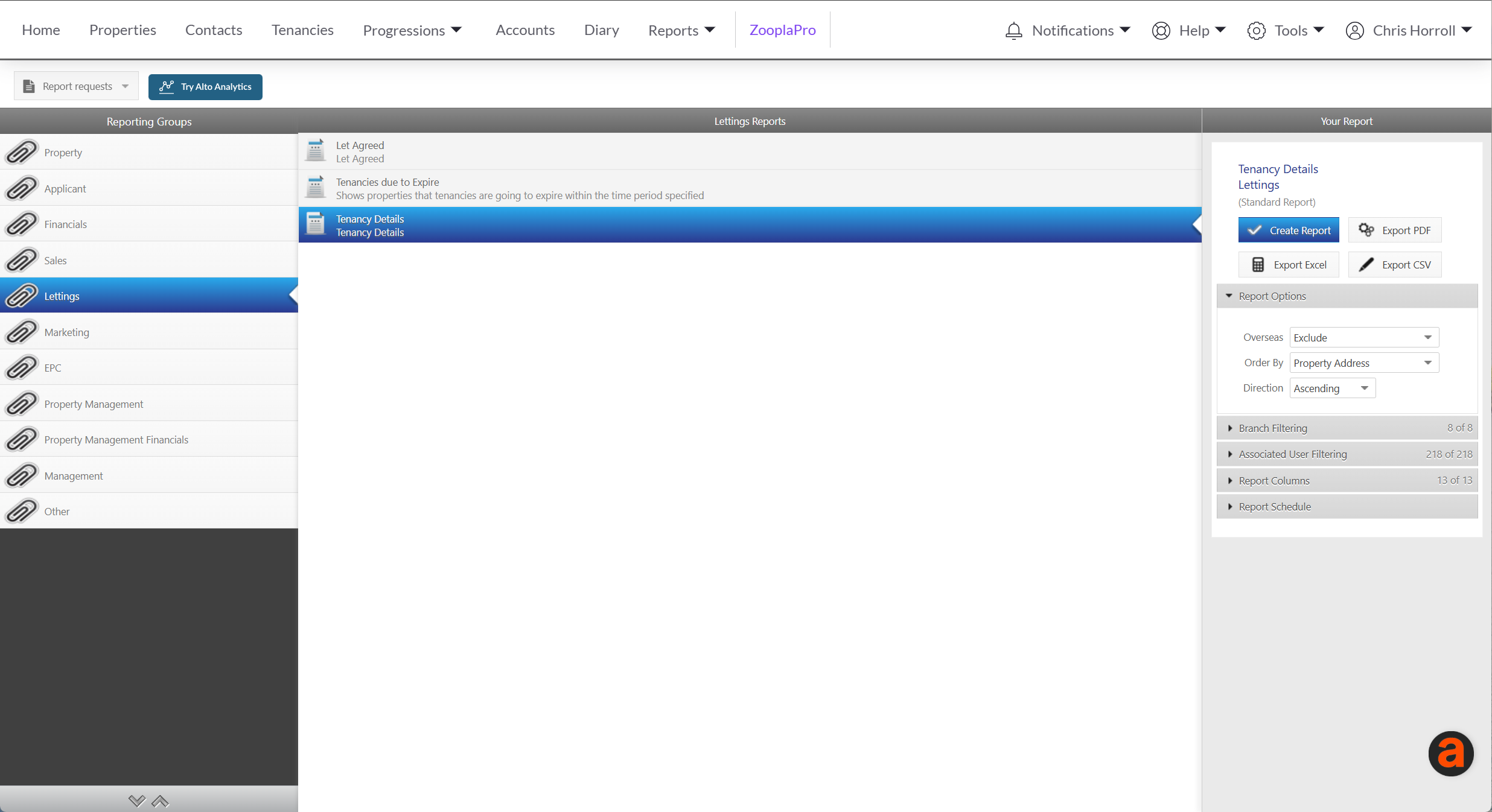Click the Tools gear icon
This screenshot has width=1492, height=812.
1257,30
